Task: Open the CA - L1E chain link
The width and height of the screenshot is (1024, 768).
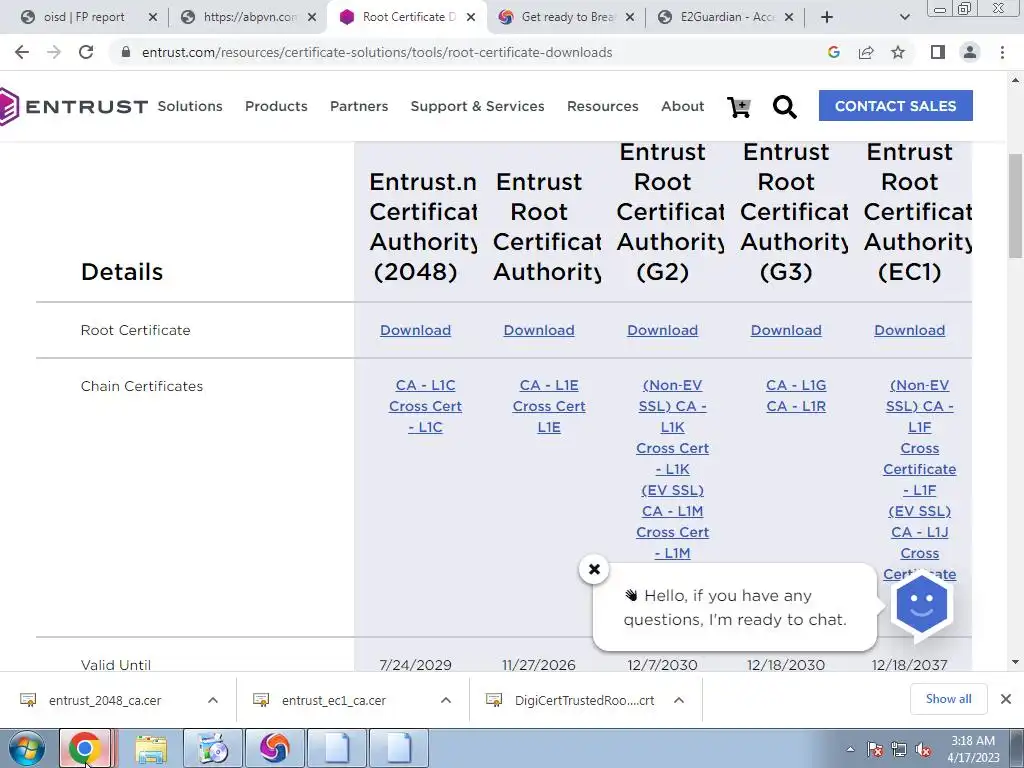Action: 549,385
